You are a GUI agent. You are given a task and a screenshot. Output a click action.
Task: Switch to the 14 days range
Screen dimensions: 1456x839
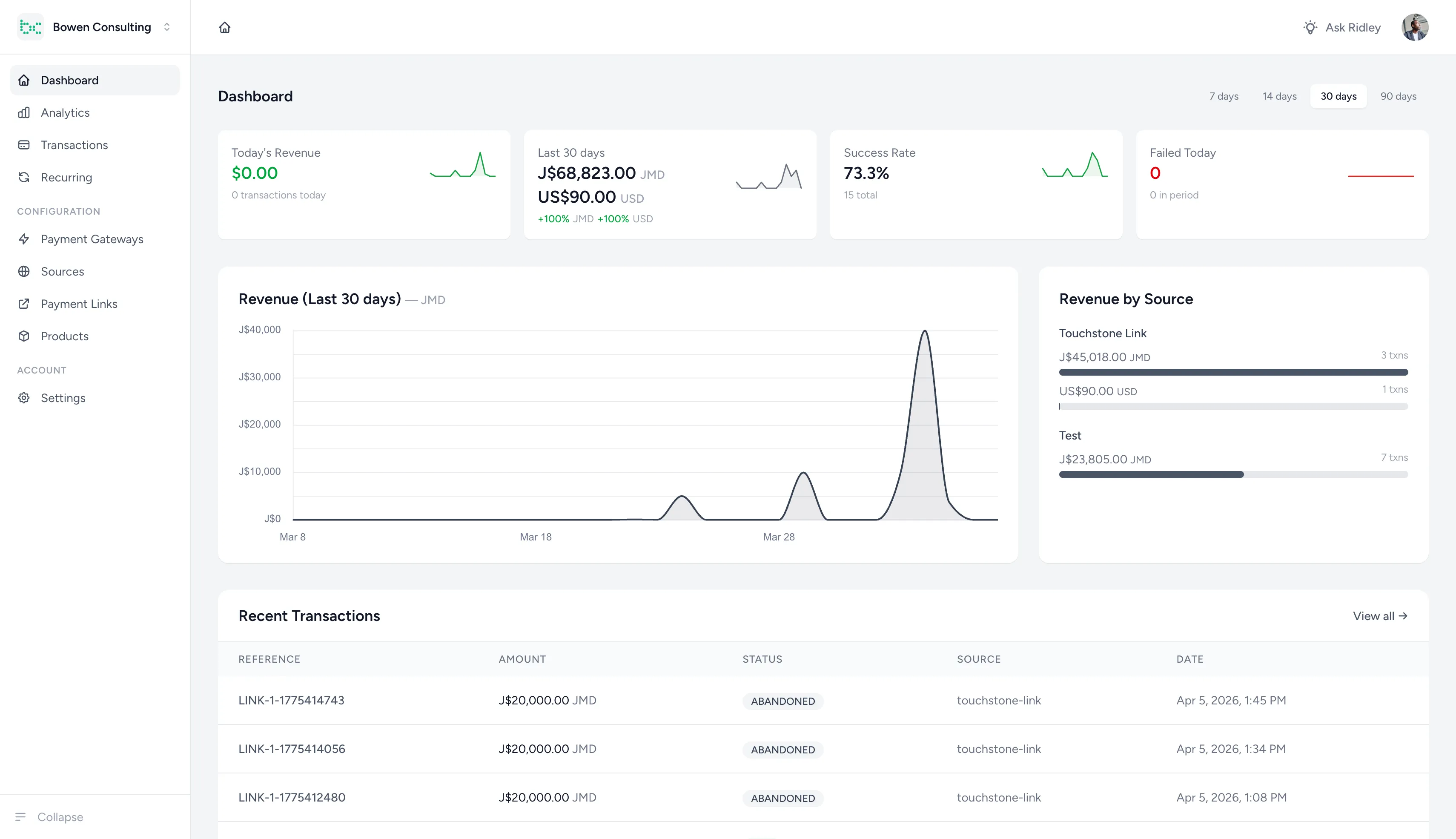point(1280,96)
